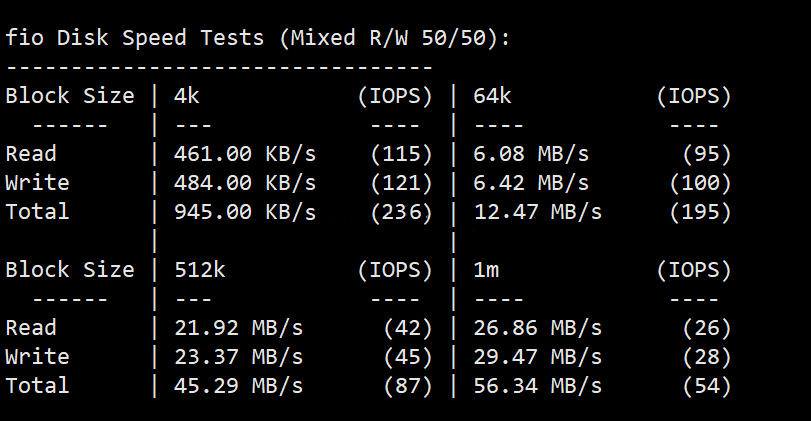Image resolution: width=811 pixels, height=421 pixels.
Task: Click the 6.42 MB/s write speed
Action: (x=531, y=183)
